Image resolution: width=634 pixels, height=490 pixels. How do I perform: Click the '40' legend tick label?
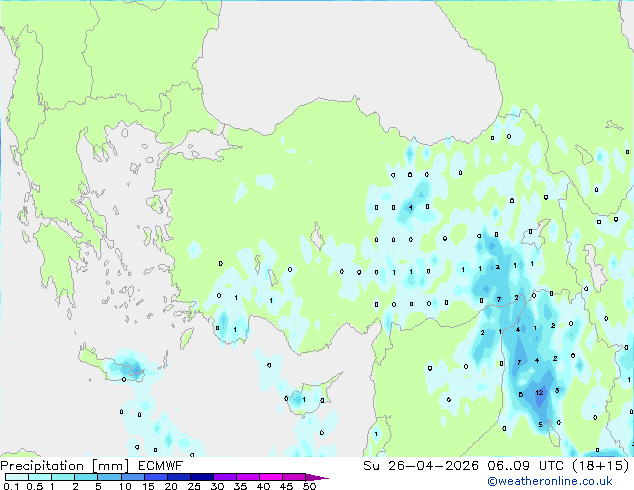point(263,486)
